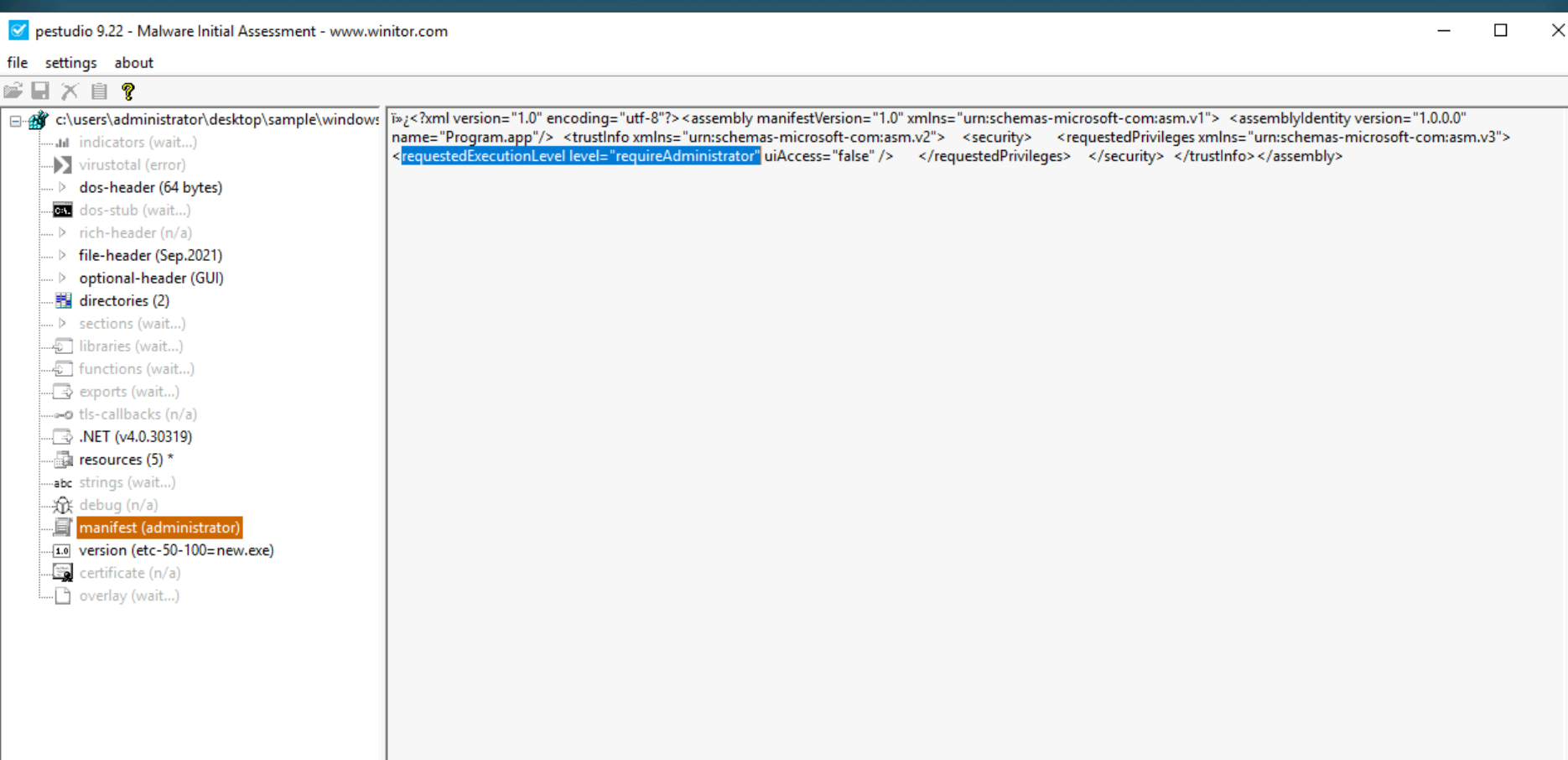Select the 'dos-header (64 bytes)' label
1568x760 pixels.
point(151,188)
